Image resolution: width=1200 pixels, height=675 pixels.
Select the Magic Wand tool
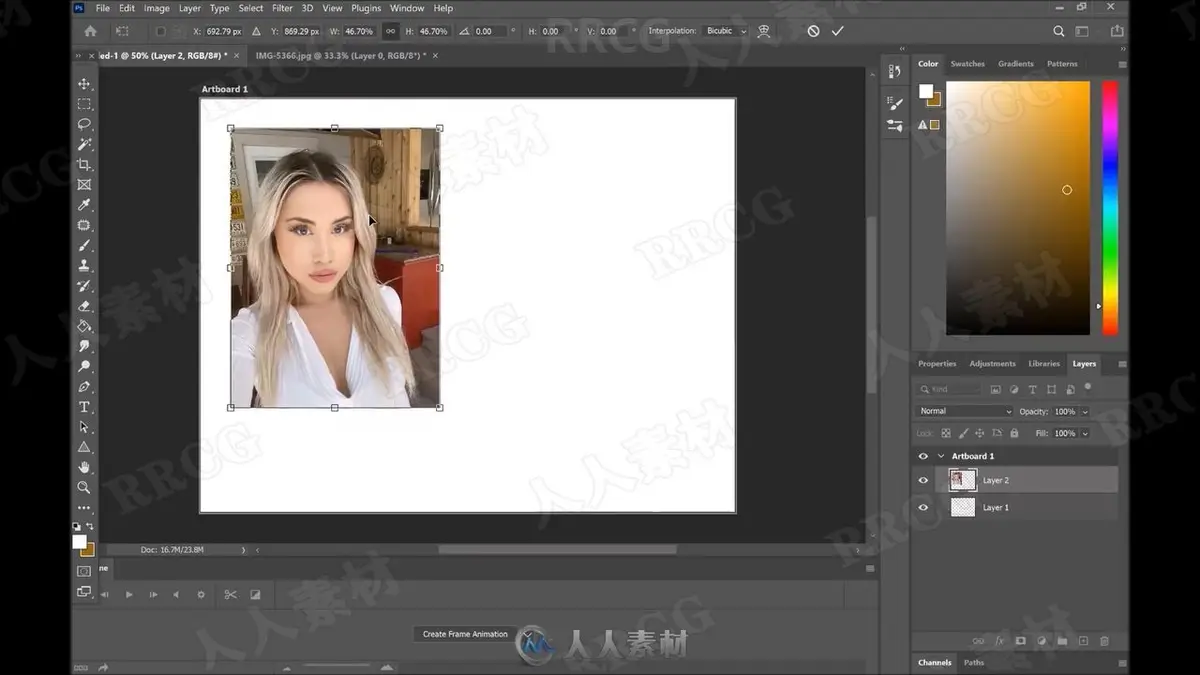click(84, 144)
